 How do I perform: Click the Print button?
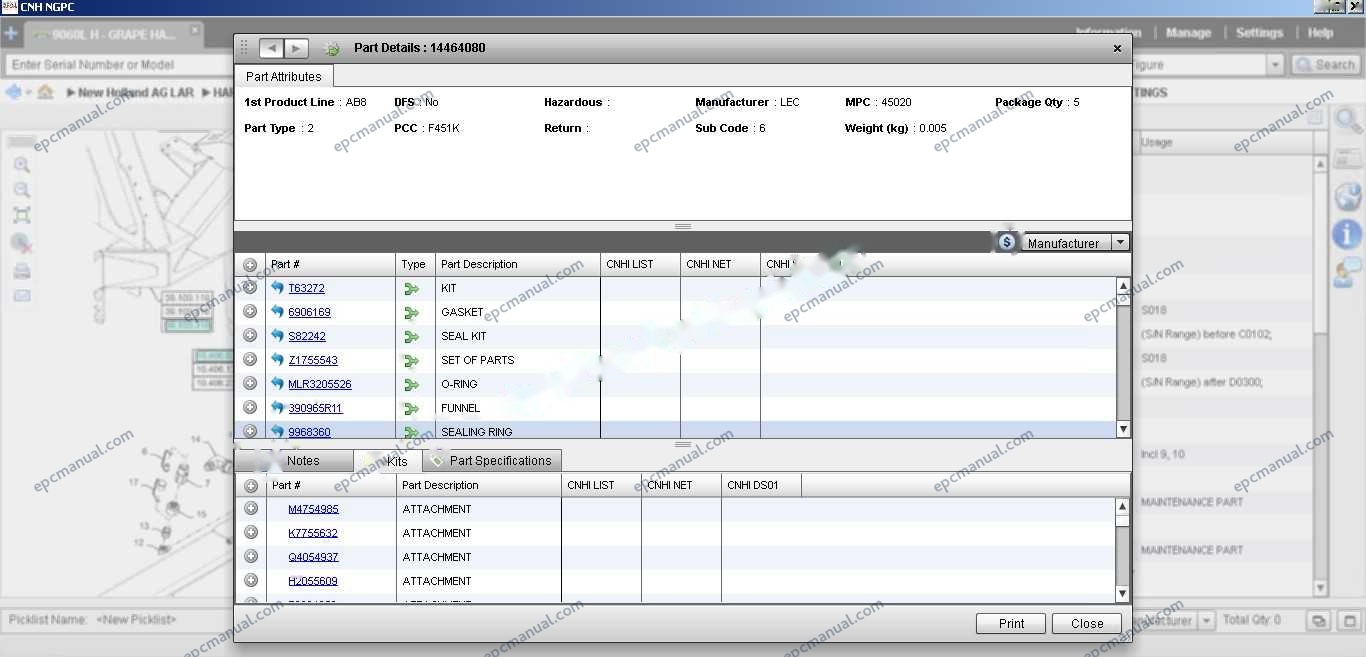(1011, 624)
